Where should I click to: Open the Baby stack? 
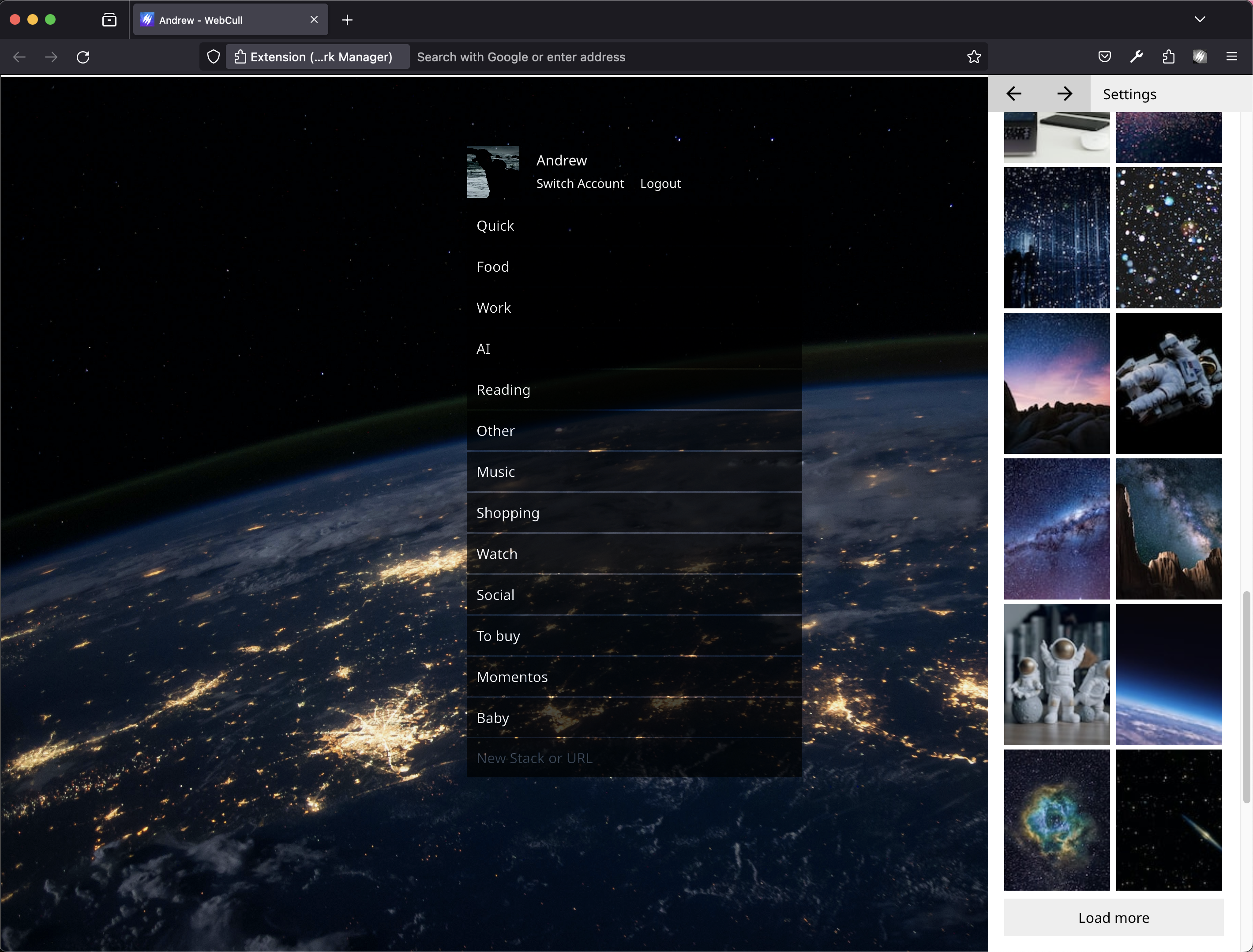point(634,718)
